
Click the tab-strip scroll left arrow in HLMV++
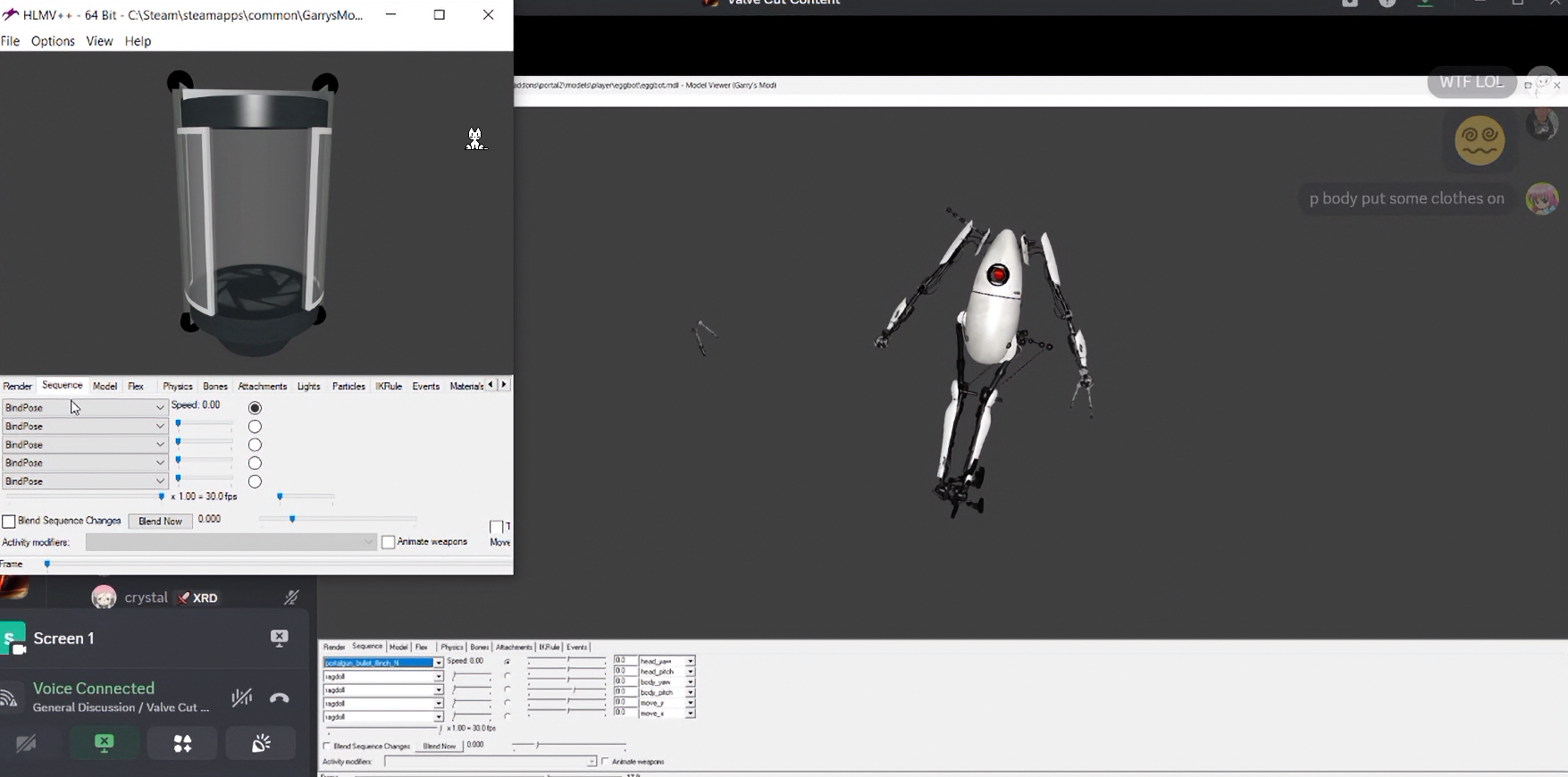click(491, 385)
